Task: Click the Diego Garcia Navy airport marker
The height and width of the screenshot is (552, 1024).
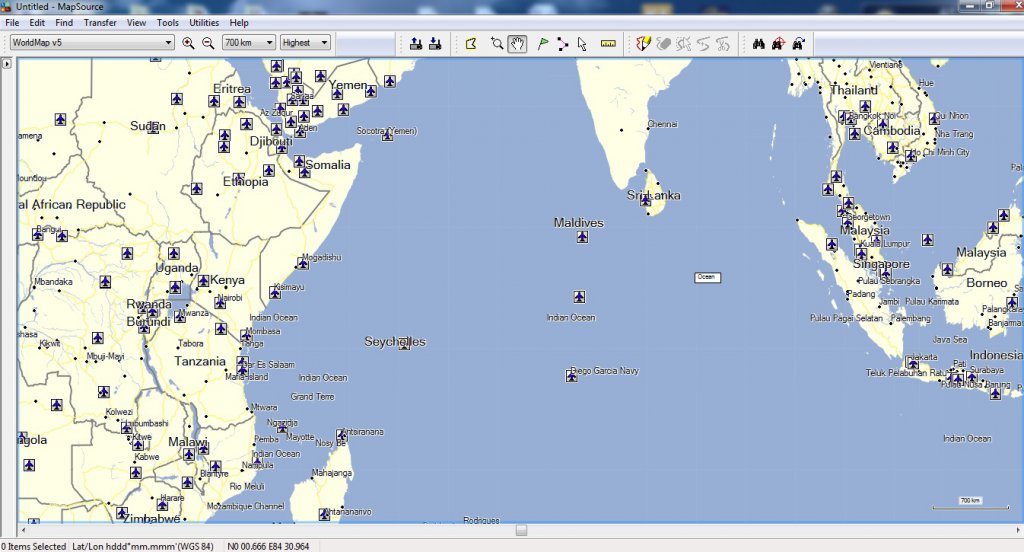Action: pyautogui.click(x=571, y=376)
